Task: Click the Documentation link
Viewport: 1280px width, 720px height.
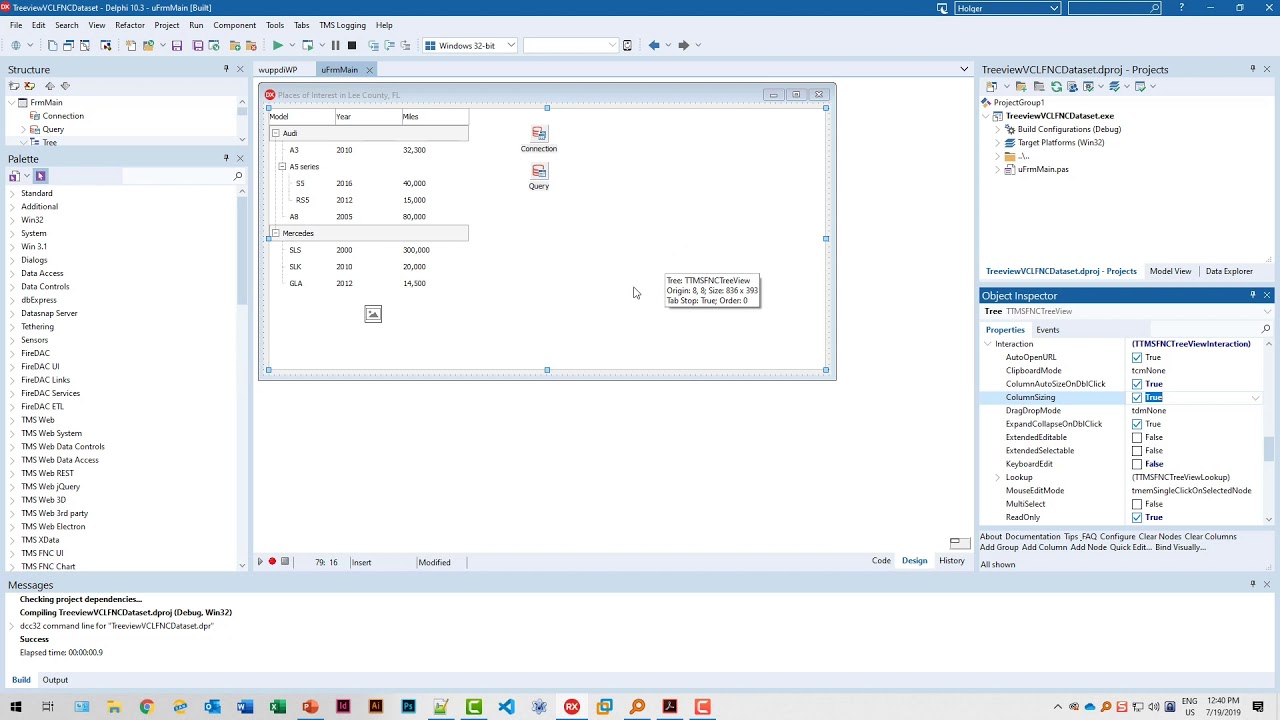Action: (1033, 537)
